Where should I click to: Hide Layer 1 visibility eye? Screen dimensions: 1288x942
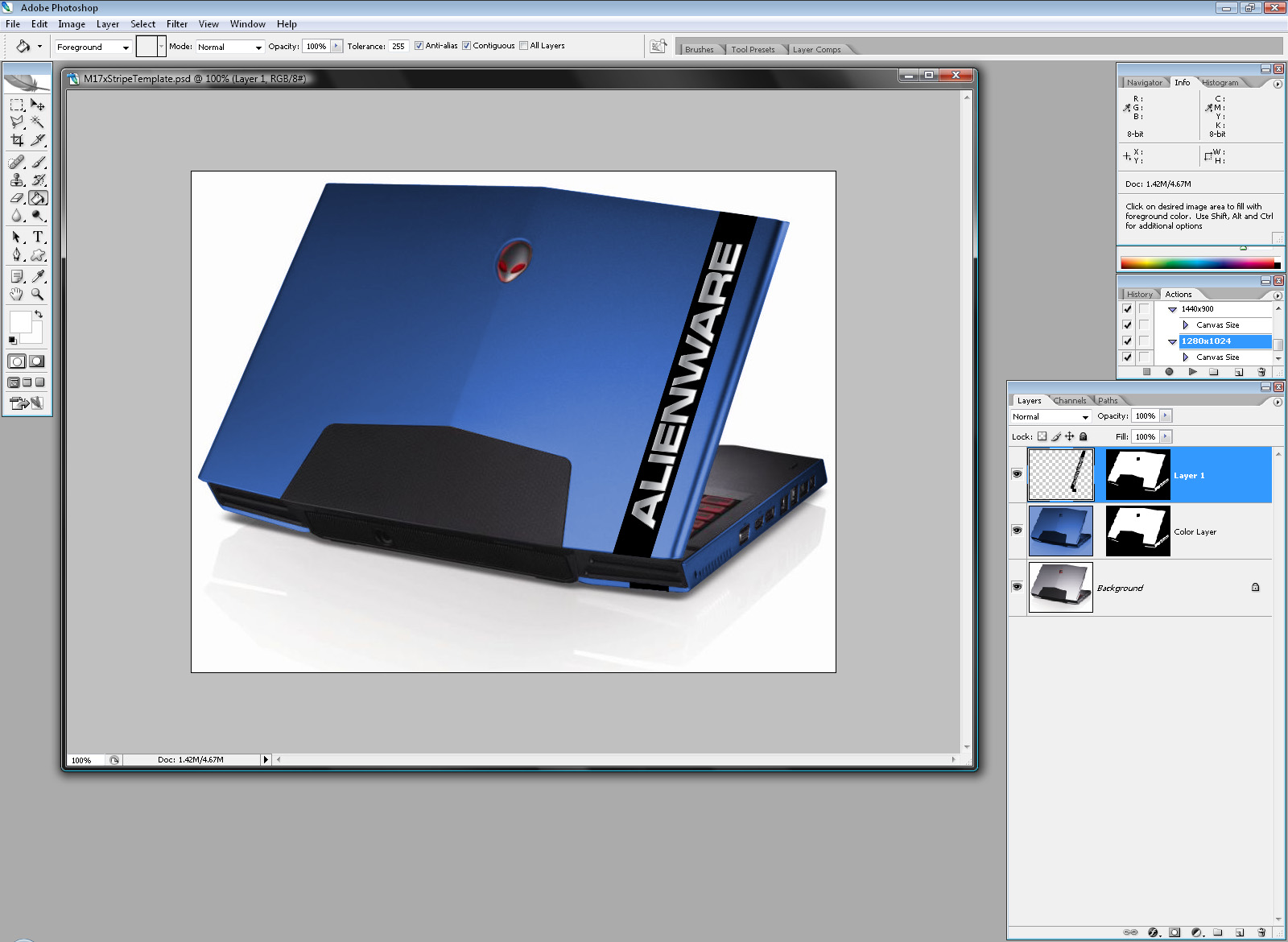coord(1017,474)
